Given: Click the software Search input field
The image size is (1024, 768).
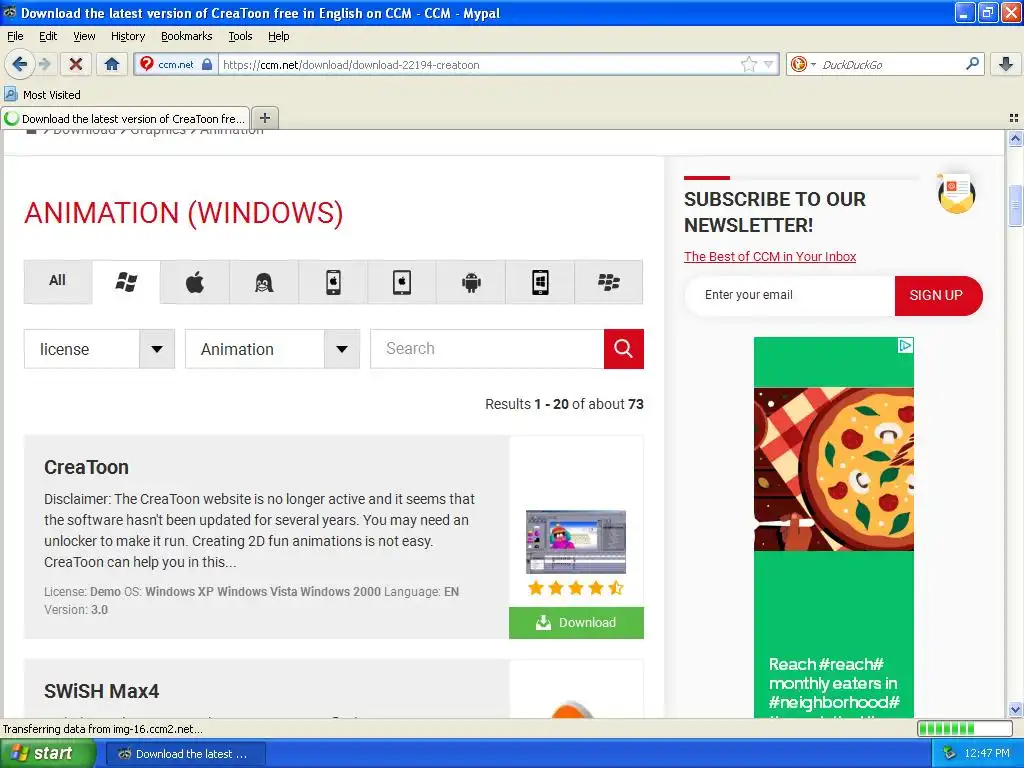Looking at the screenshot, I should (487, 349).
